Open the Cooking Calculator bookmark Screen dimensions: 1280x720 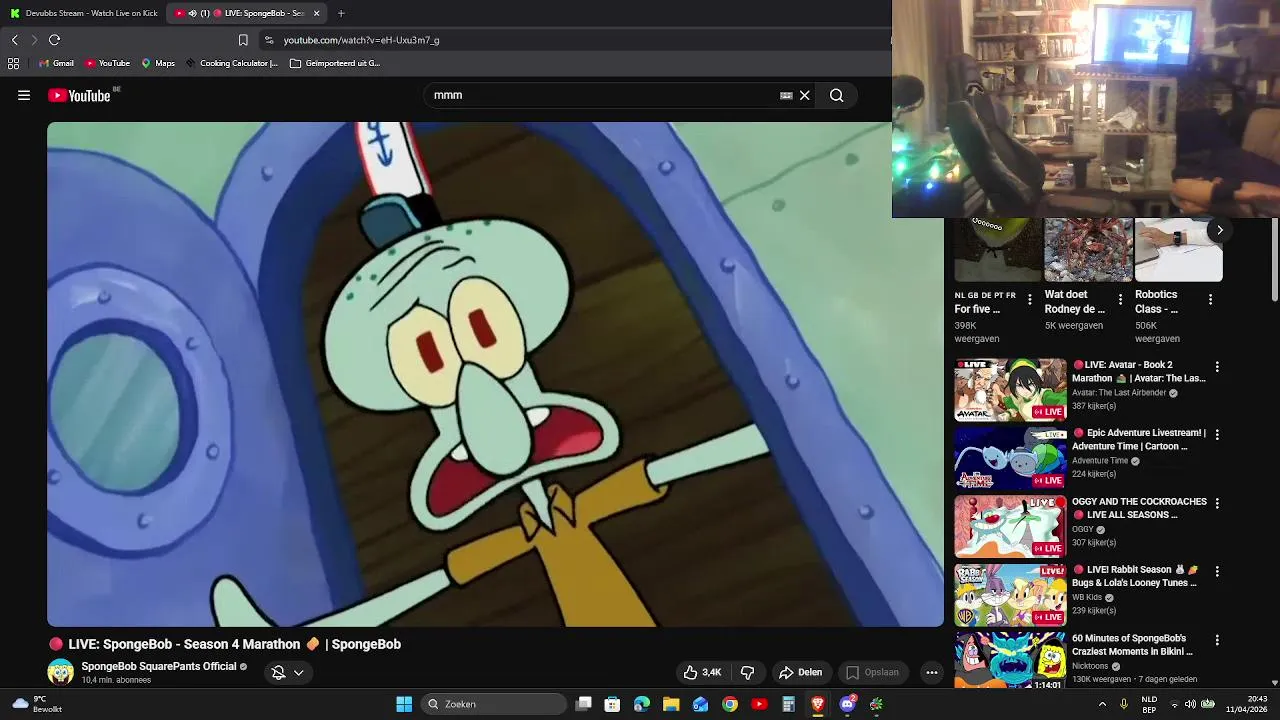tap(232, 63)
